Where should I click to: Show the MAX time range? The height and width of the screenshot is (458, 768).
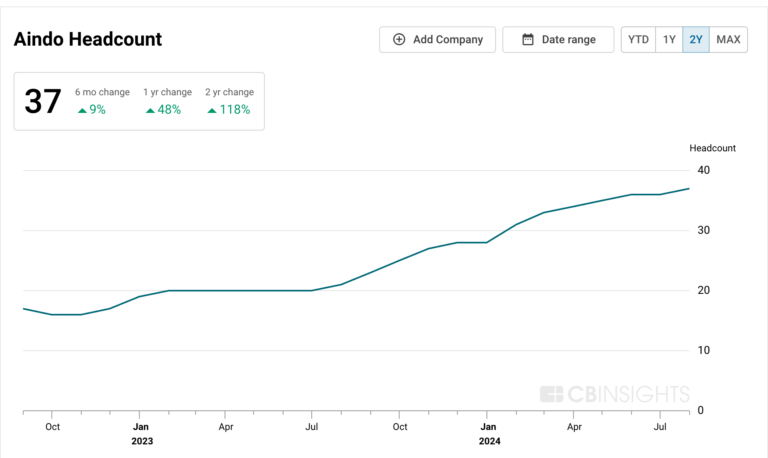point(728,40)
